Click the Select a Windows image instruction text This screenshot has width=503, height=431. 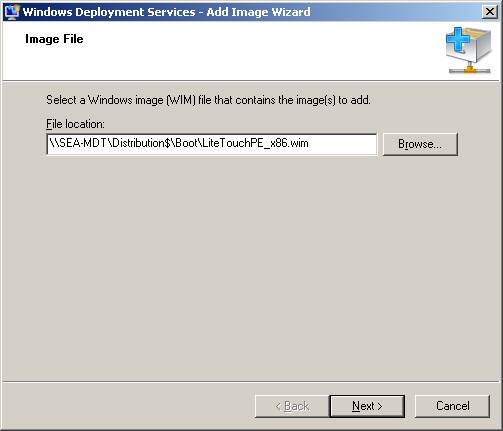(x=208, y=100)
